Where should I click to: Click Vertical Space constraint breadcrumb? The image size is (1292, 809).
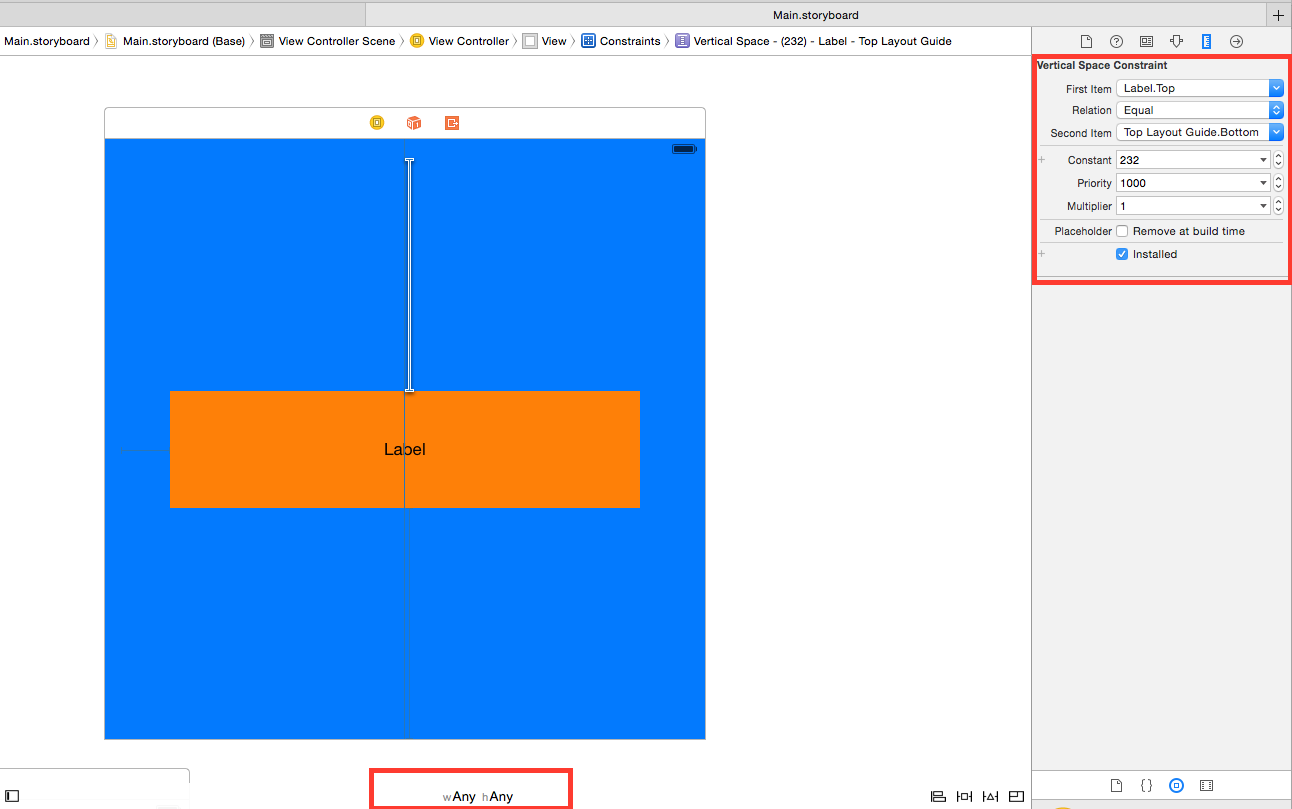click(x=814, y=41)
